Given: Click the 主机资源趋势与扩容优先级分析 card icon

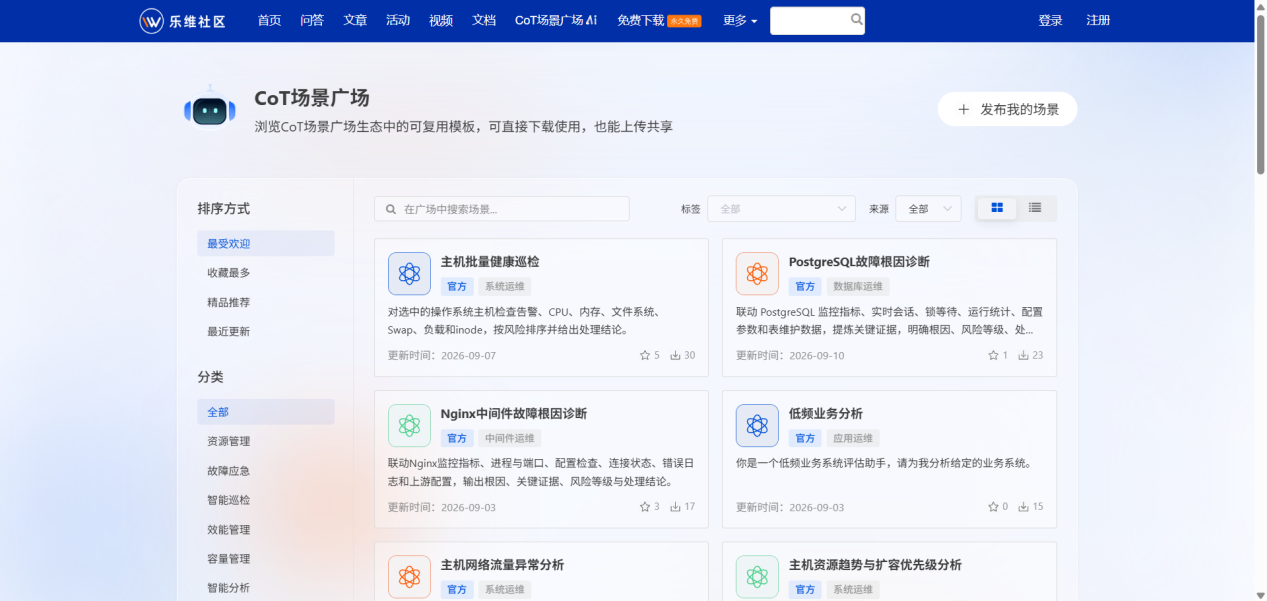Looking at the screenshot, I should click(x=757, y=577).
